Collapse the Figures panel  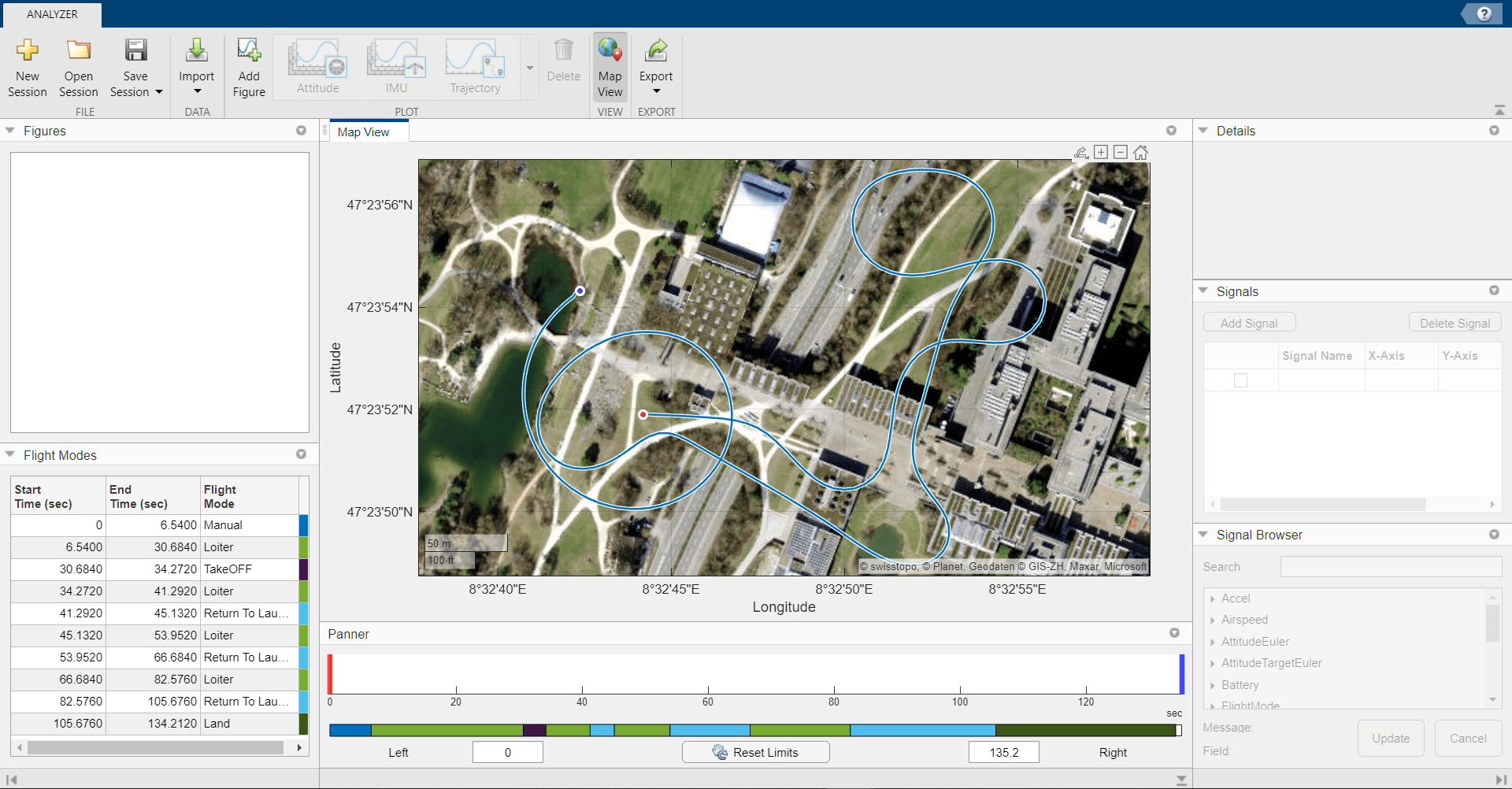pyautogui.click(x=10, y=131)
